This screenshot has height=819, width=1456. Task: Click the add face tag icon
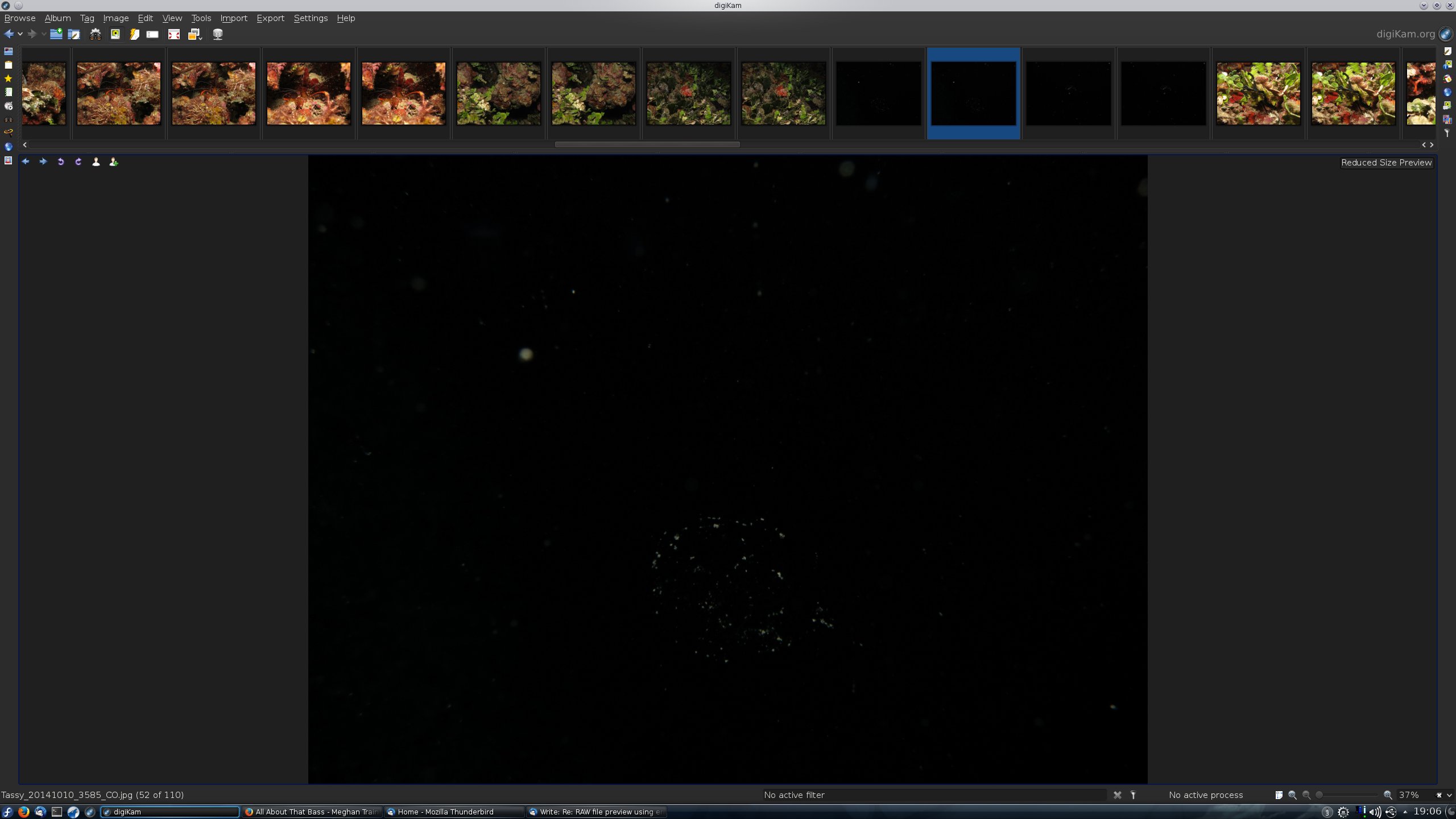[x=114, y=162]
